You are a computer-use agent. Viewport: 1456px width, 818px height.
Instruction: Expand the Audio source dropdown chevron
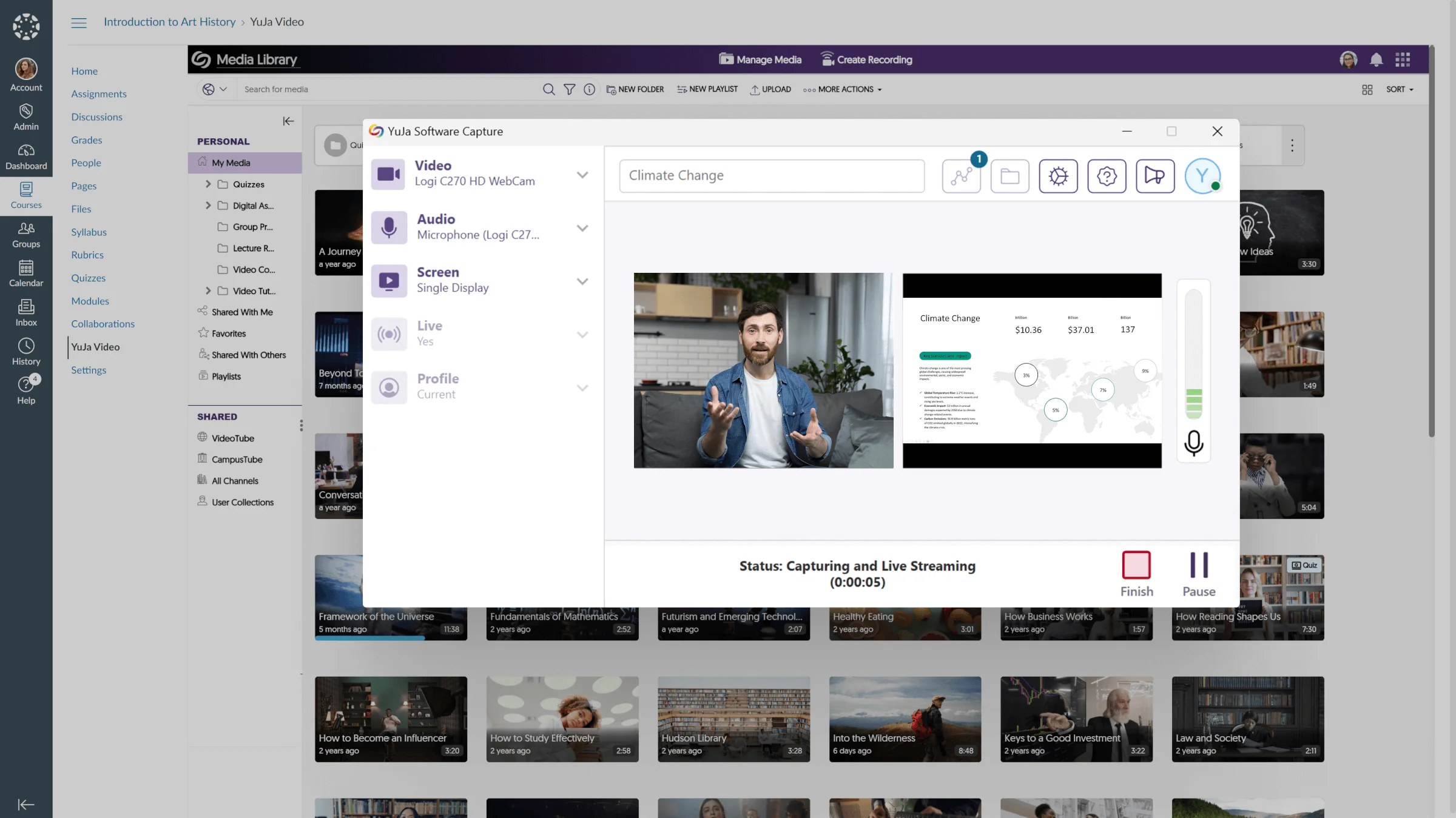pos(582,229)
